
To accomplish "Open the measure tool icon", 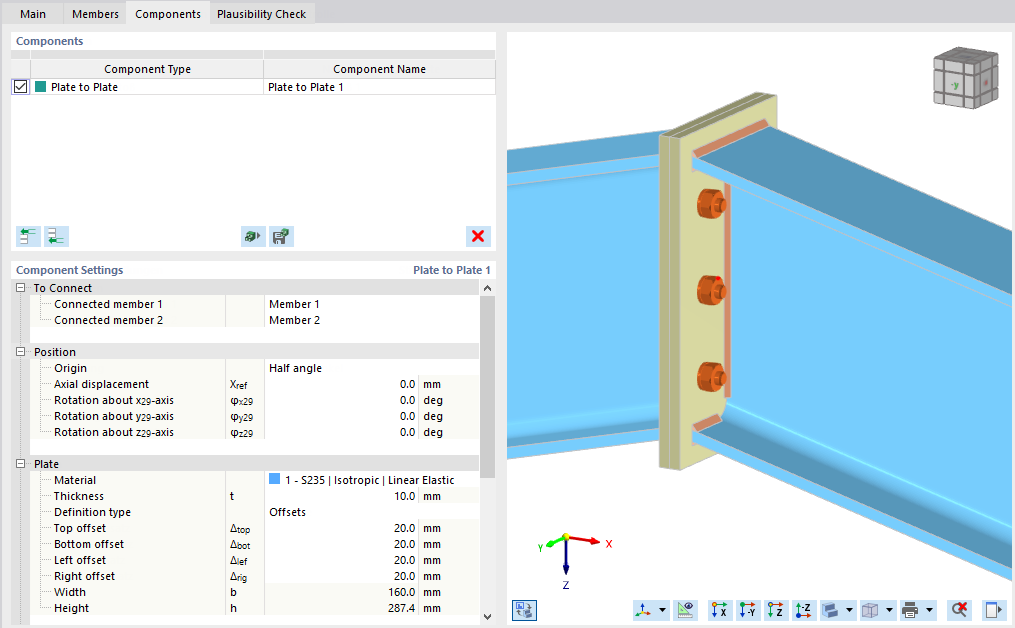I will 686,609.
